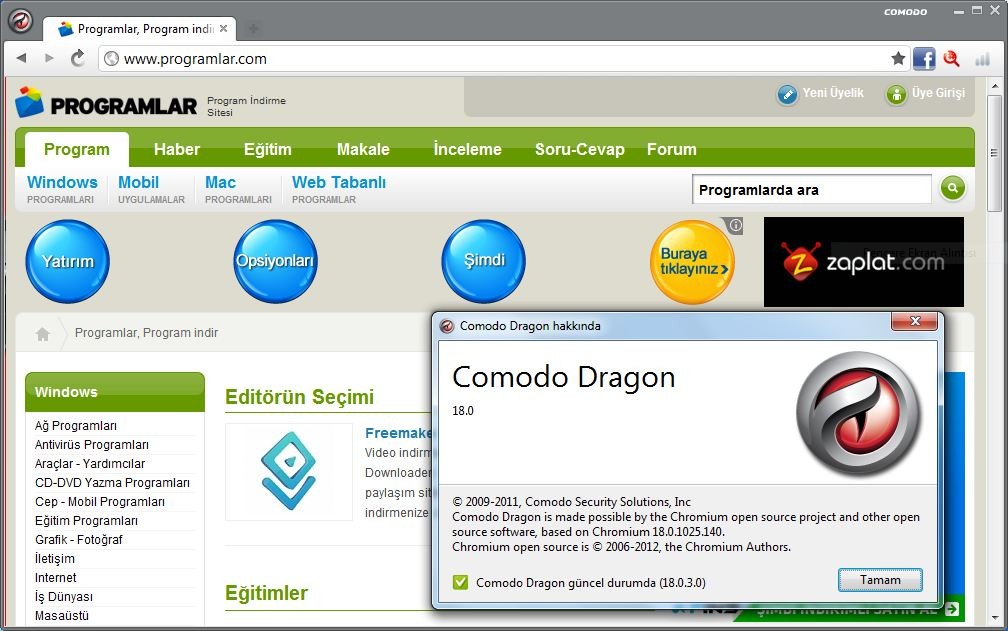Close the Comodo Dragon hakkında dialog
Image resolution: width=1008 pixels, height=631 pixels.
[915, 321]
